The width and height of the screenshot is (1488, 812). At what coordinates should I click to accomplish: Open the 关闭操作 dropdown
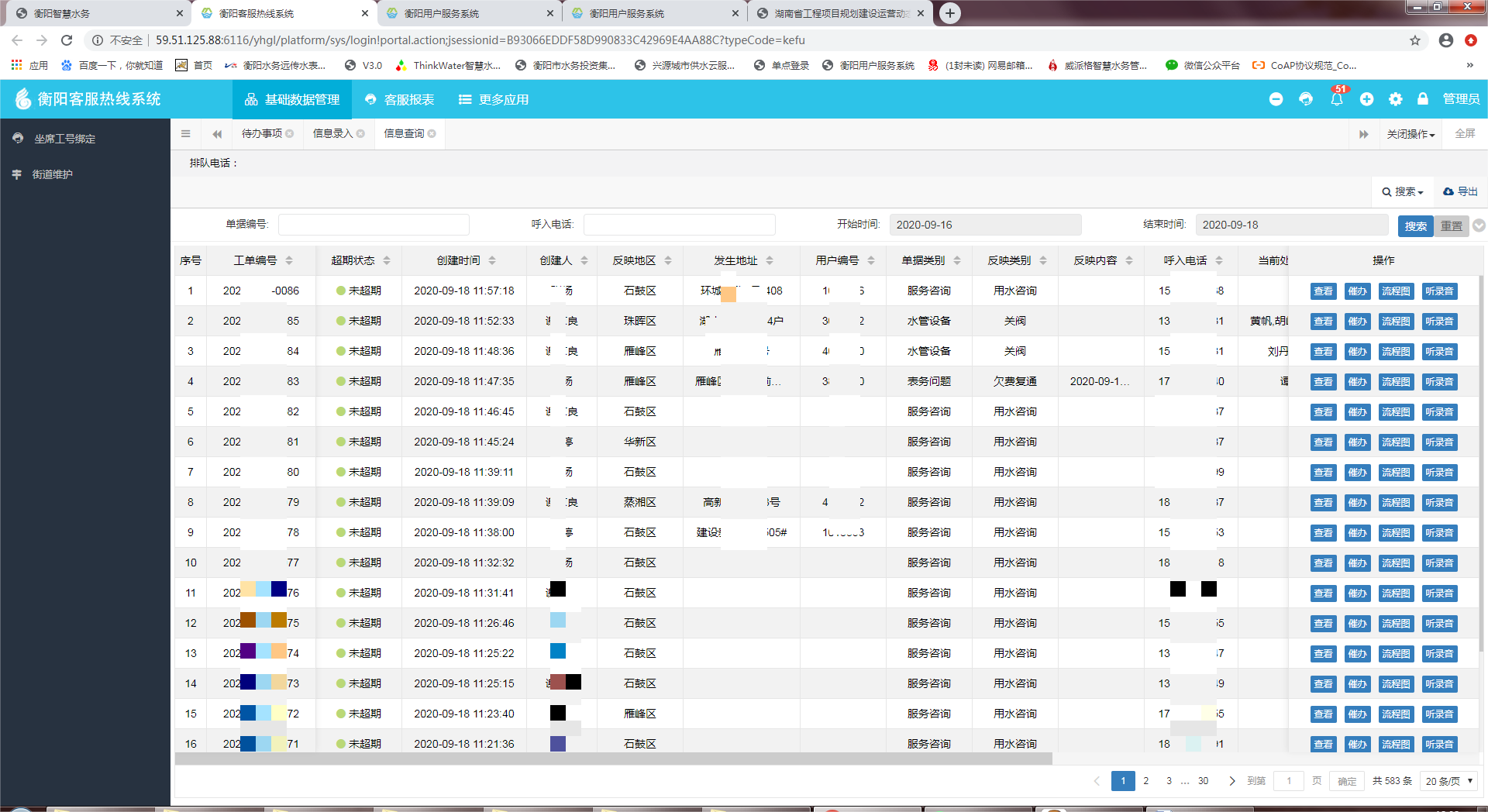(1410, 134)
